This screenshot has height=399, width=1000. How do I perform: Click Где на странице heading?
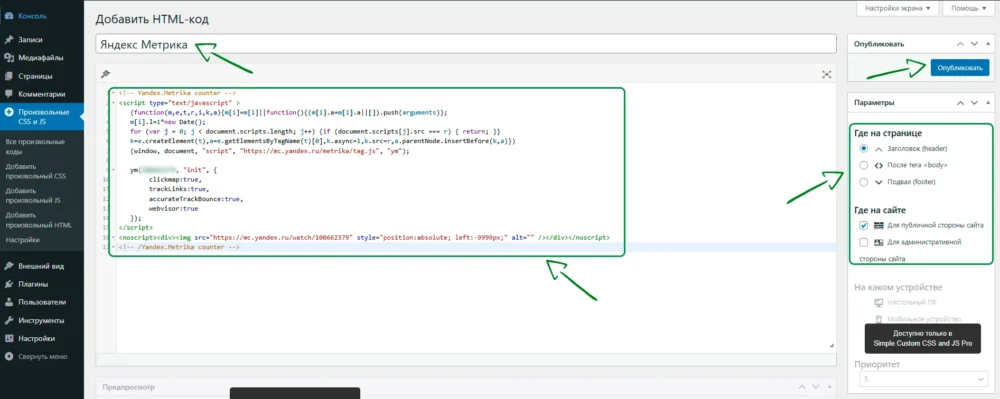(889, 133)
